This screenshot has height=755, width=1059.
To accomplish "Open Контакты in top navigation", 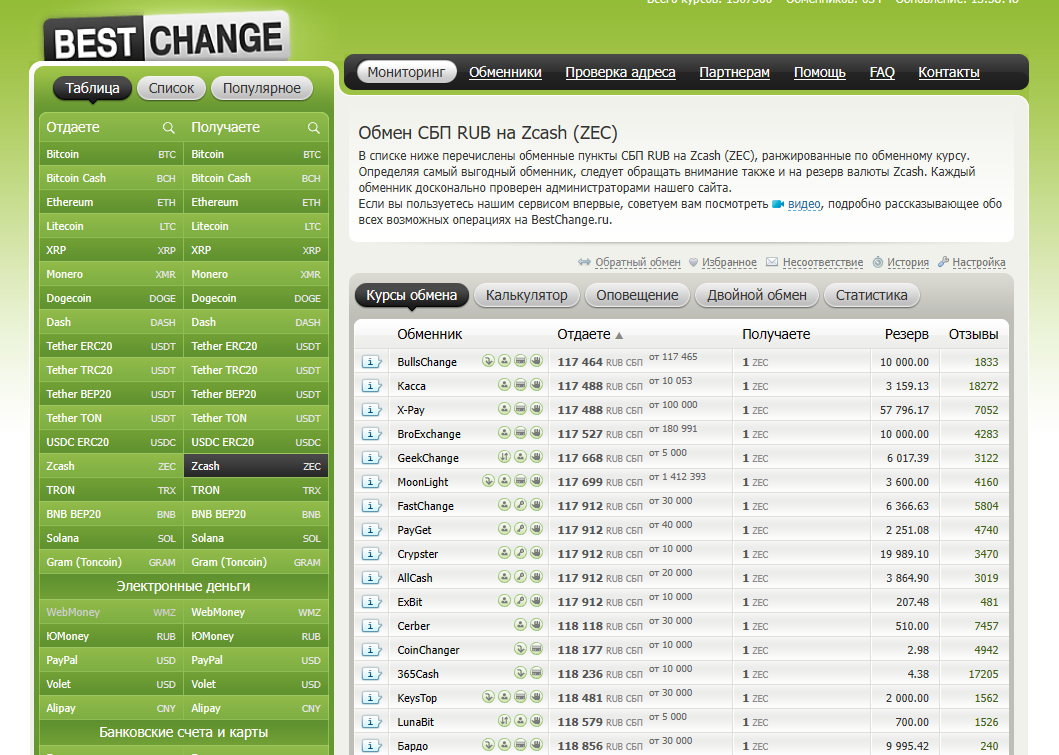I will point(949,72).
